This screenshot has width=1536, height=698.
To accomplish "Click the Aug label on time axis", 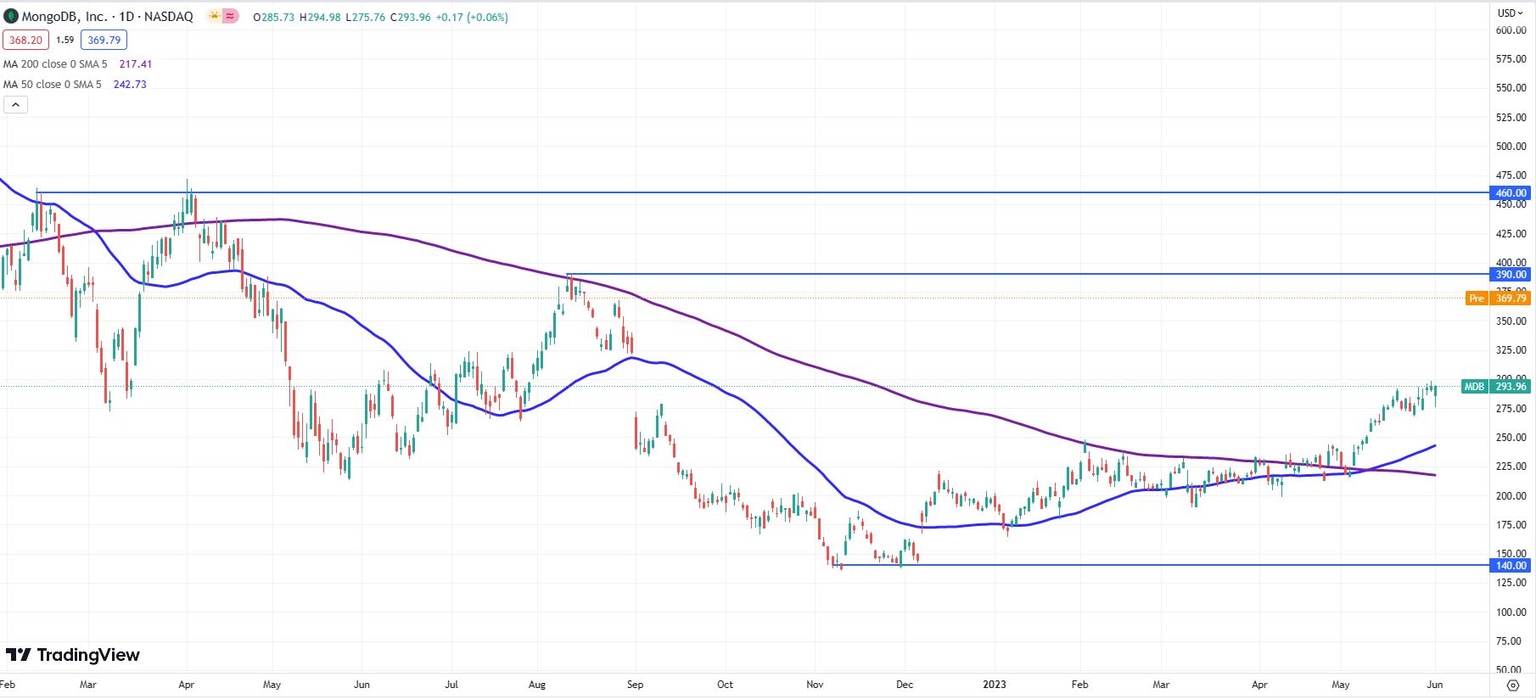I will pos(536,685).
